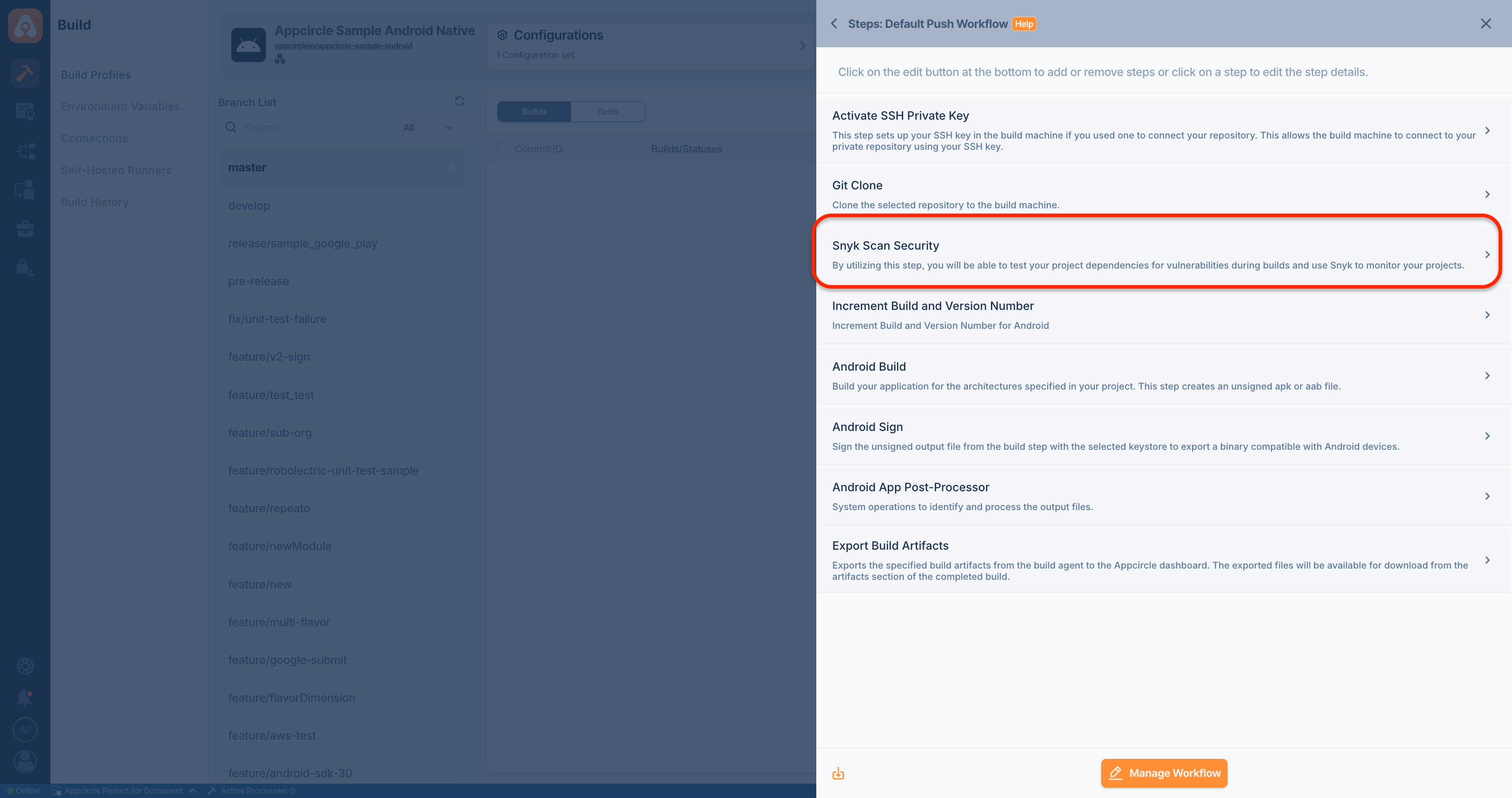The image size is (1512, 798).
Task: Click the download/export icon bottom left
Action: (x=838, y=773)
